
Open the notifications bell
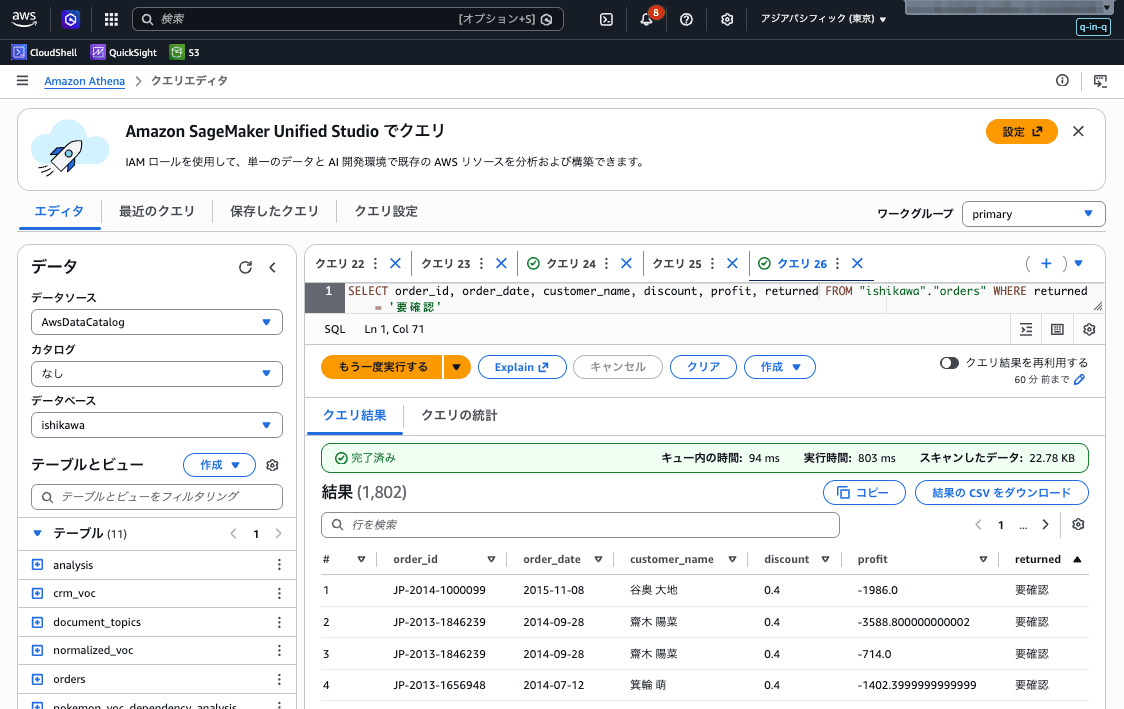[x=647, y=19]
